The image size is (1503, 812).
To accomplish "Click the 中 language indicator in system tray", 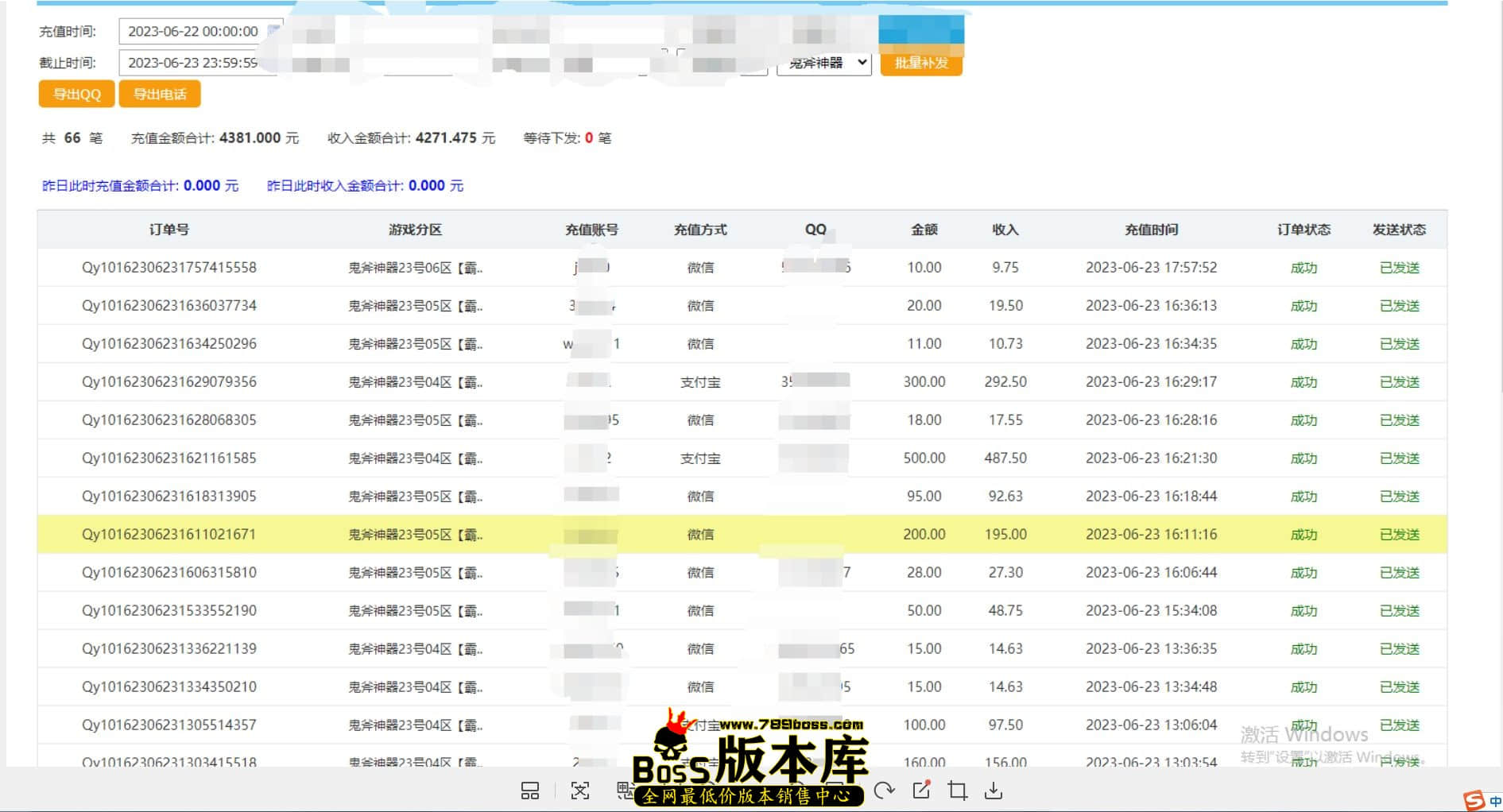I will coord(1497,802).
